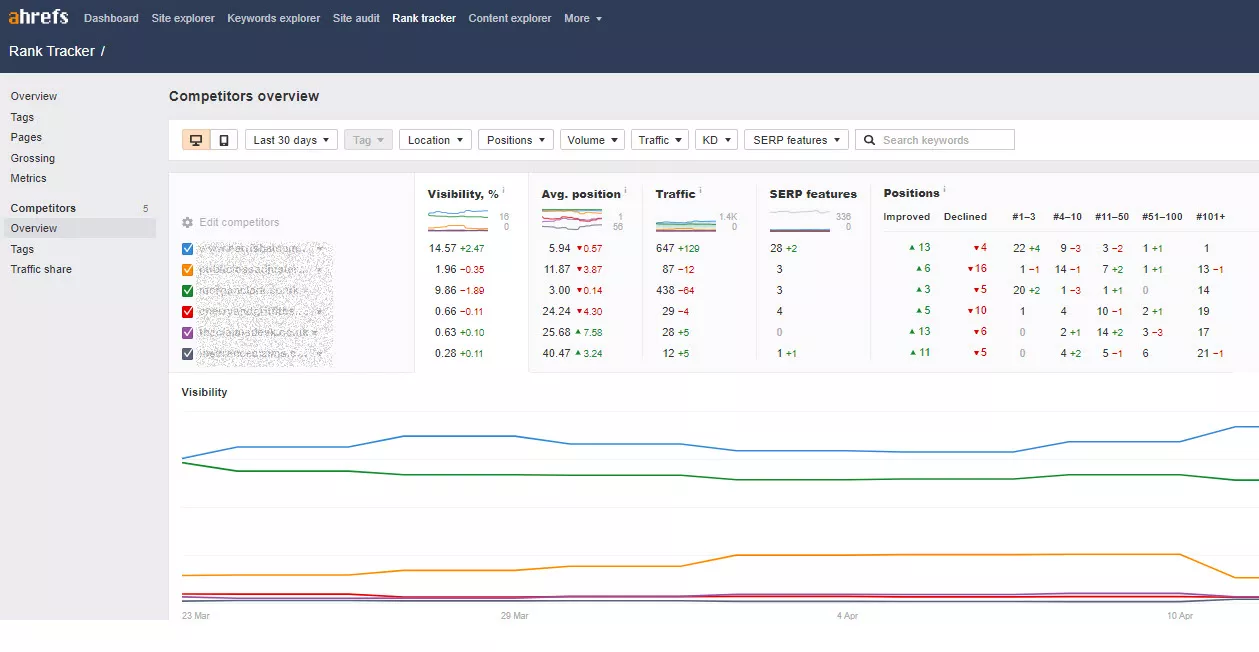This screenshot has width=1259, height=652.
Task: Click the search magnifier icon
Action: pos(870,140)
